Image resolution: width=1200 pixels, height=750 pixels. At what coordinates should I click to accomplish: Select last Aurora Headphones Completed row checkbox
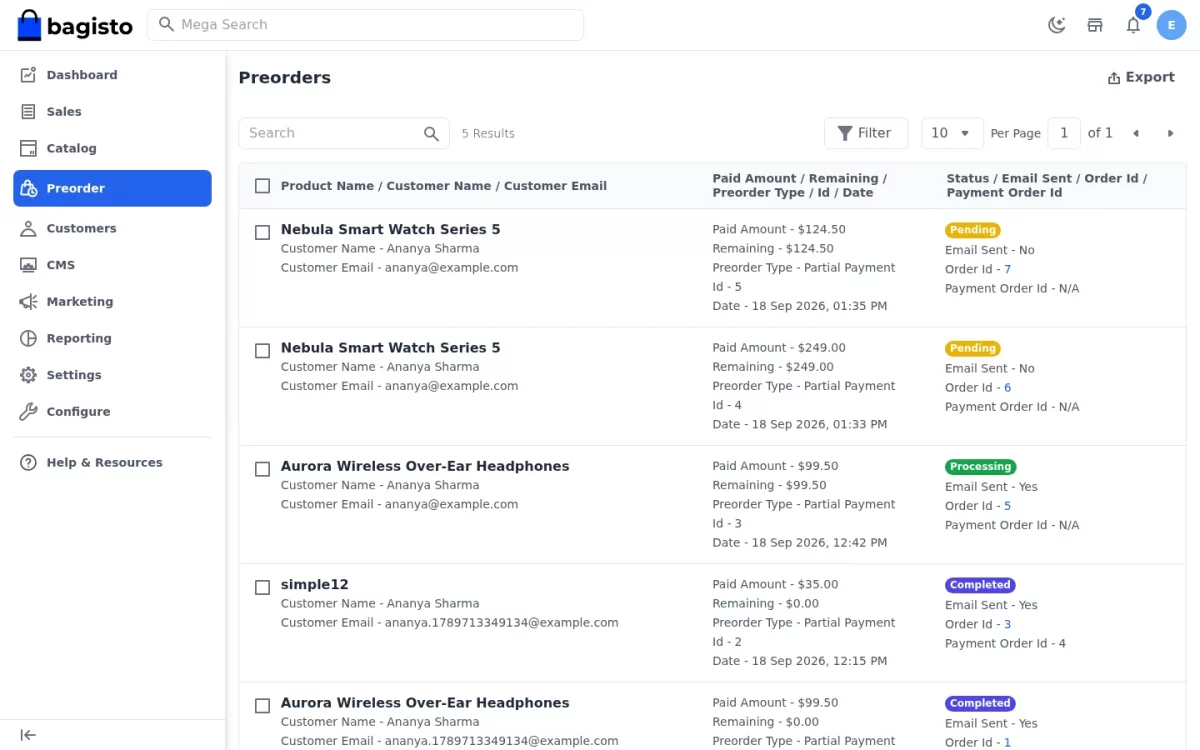pos(262,706)
